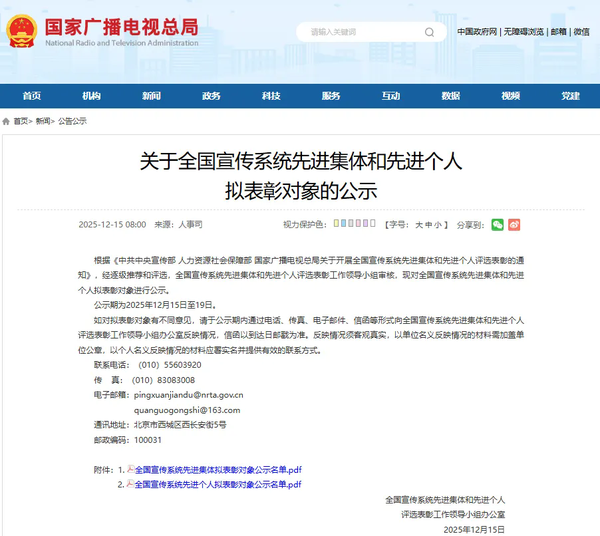The height and width of the screenshot is (536, 600).
Task: Click PDF icon of first attachment
Action: tap(129, 469)
